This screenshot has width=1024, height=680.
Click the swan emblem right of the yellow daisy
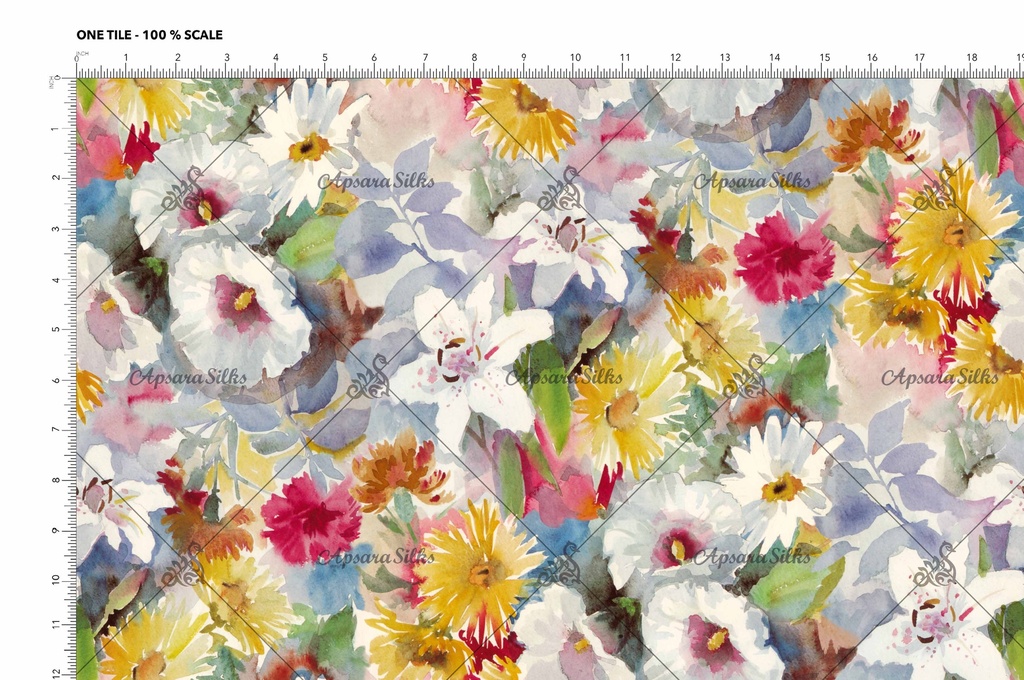click(x=746, y=377)
